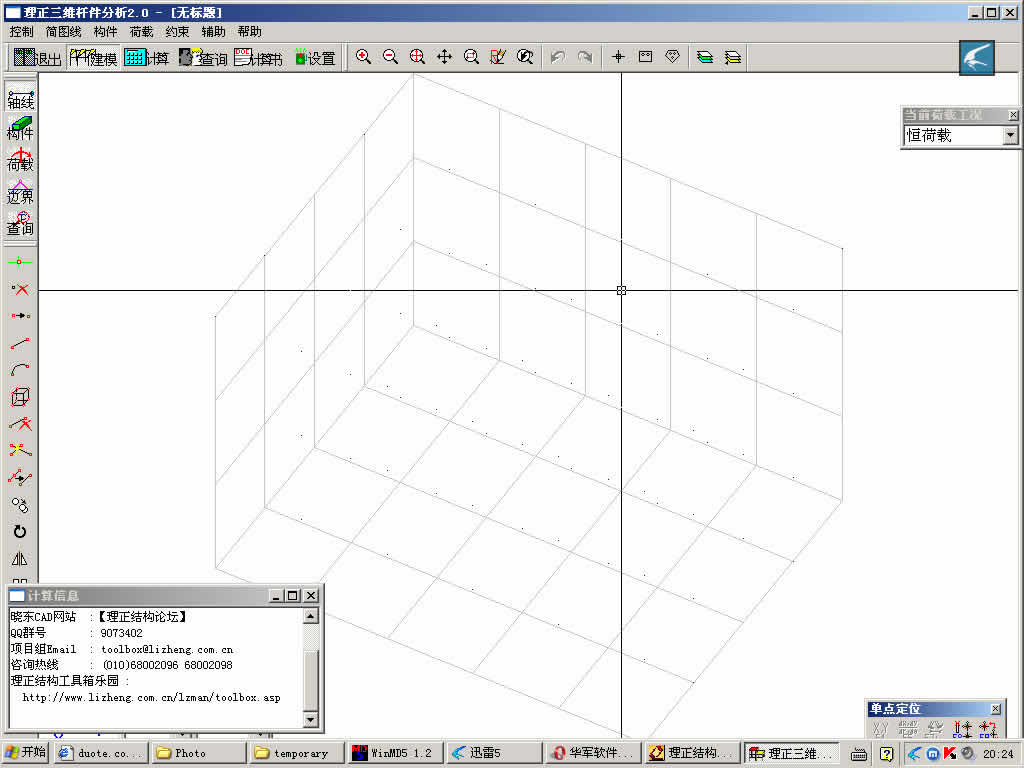The height and width of the screenshot is (768, 1024).
Task: Click the swallow logo icon at top right
Action: pos(977,57)
